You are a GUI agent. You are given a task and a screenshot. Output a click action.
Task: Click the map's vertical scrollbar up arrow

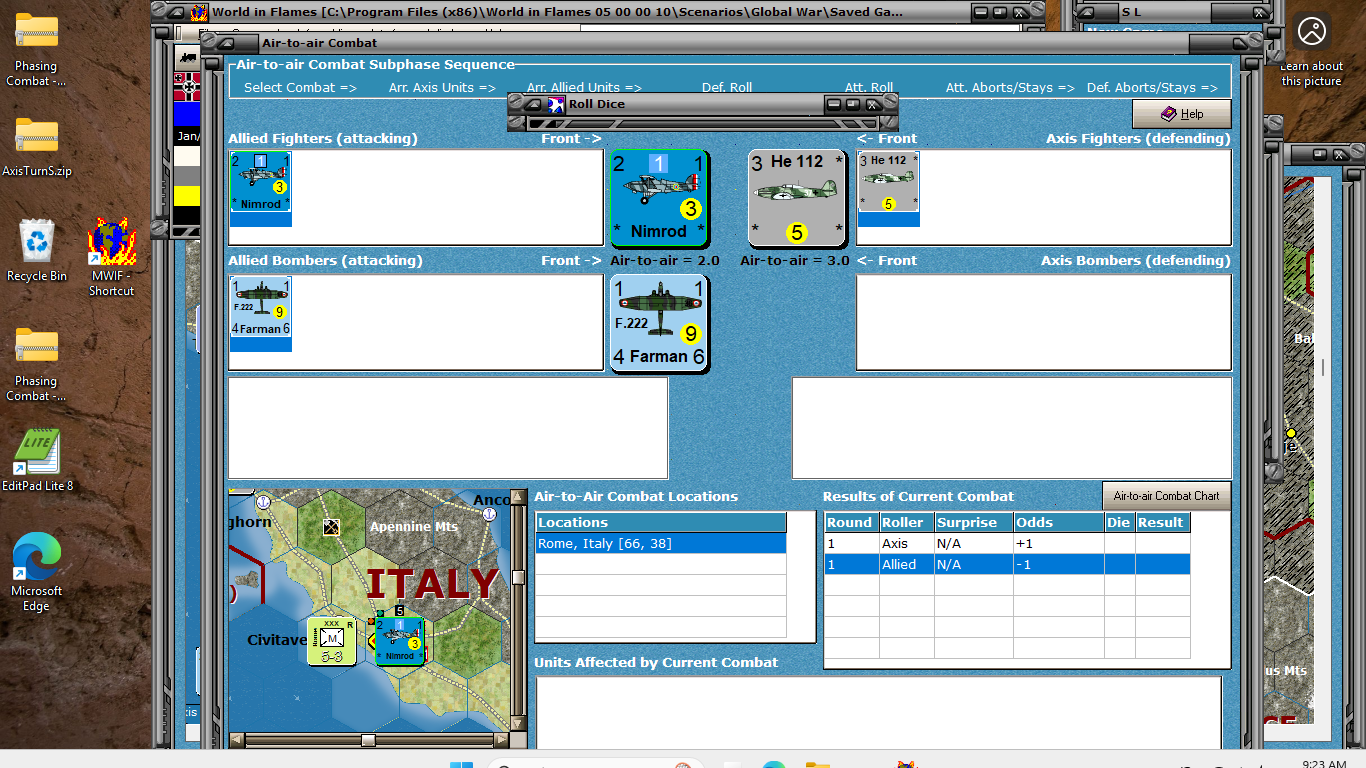[518, 497]
